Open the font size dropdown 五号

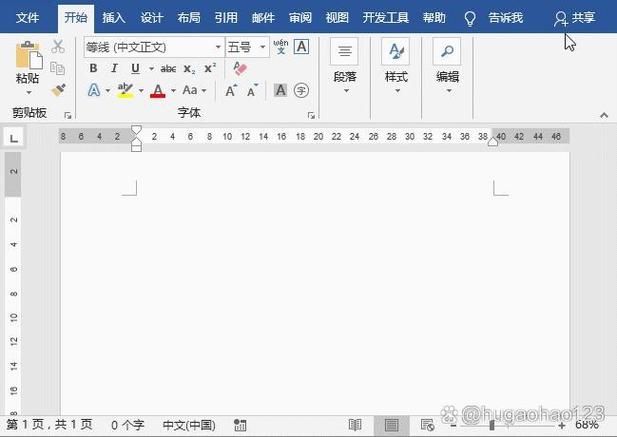click(262, 48)
